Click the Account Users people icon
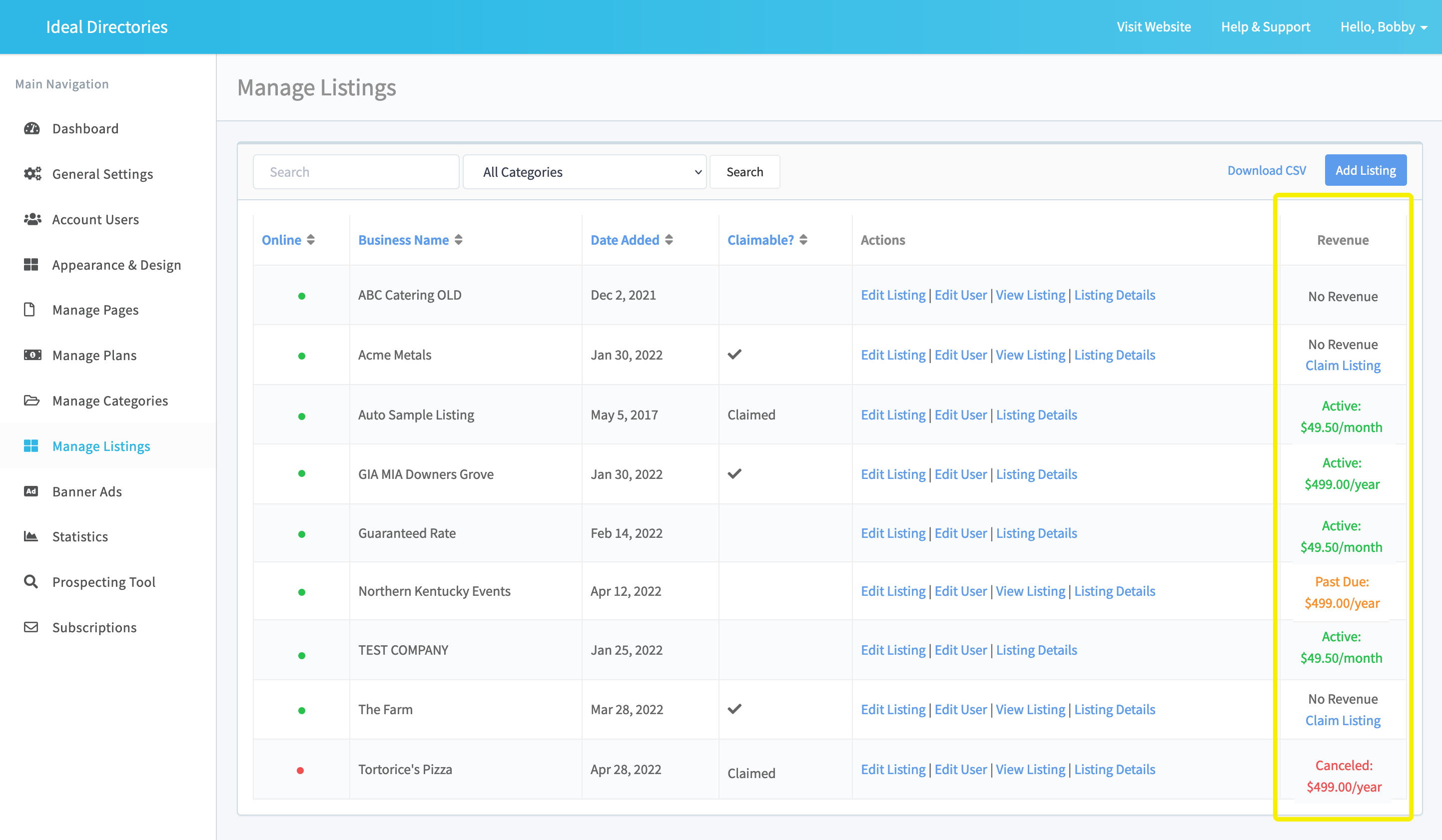This screenshot has width=1442, height=840. coord(32,219)
